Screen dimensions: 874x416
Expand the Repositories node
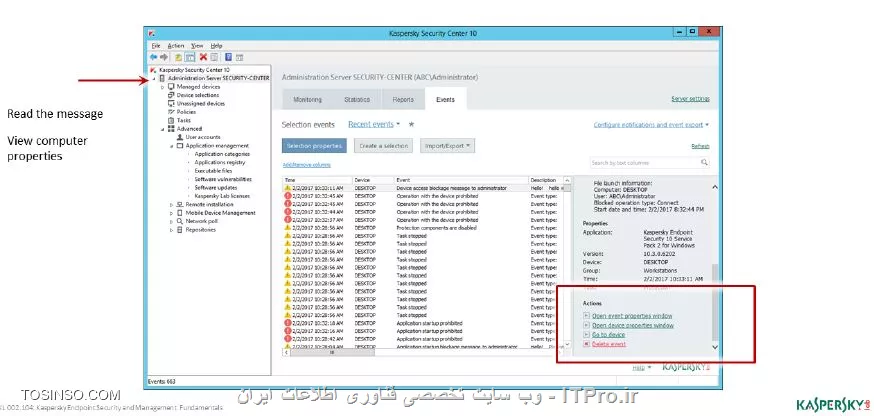[172, 230]
